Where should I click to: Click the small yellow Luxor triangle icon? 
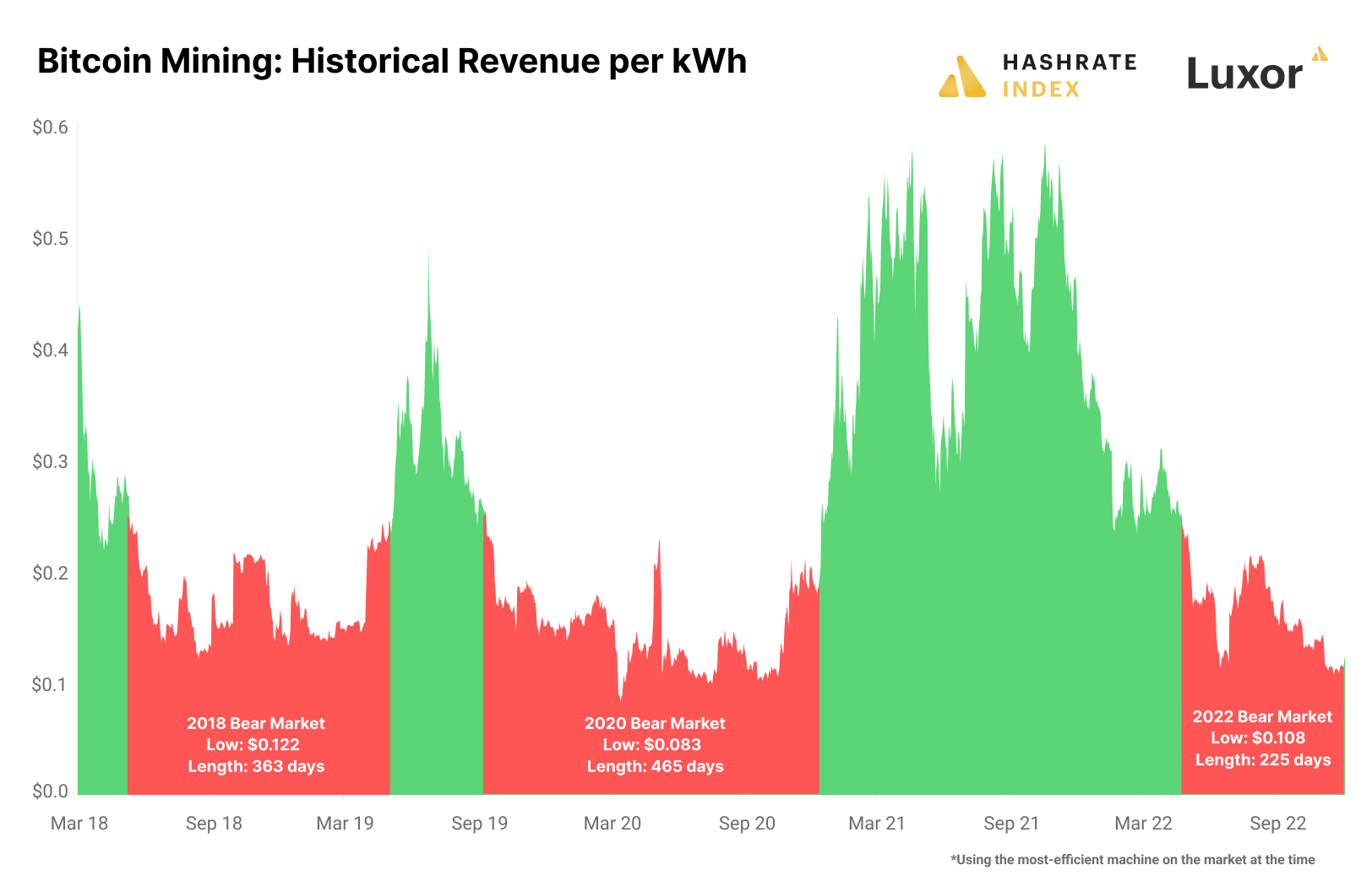(x=1320, y=54)
